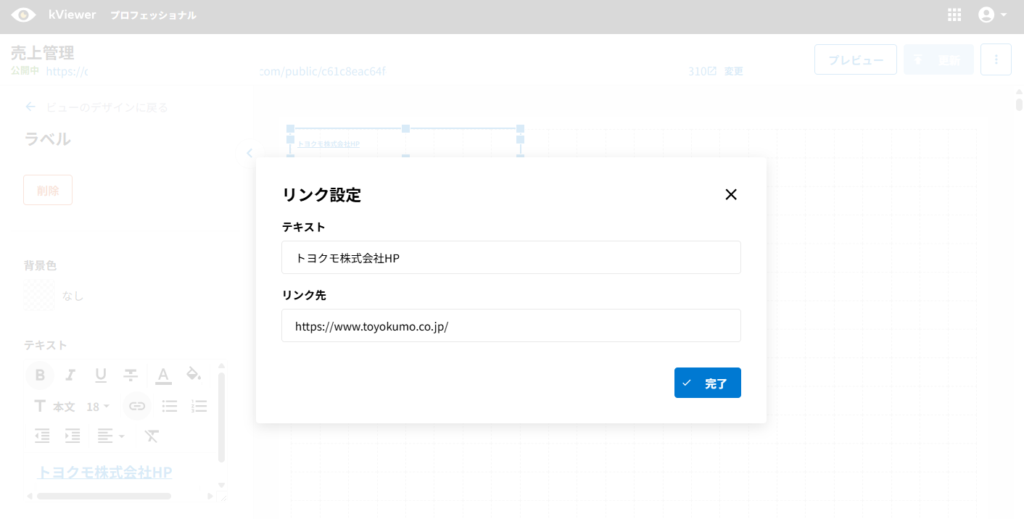
Task: Edit the テキスト input field
Action: 511,258
